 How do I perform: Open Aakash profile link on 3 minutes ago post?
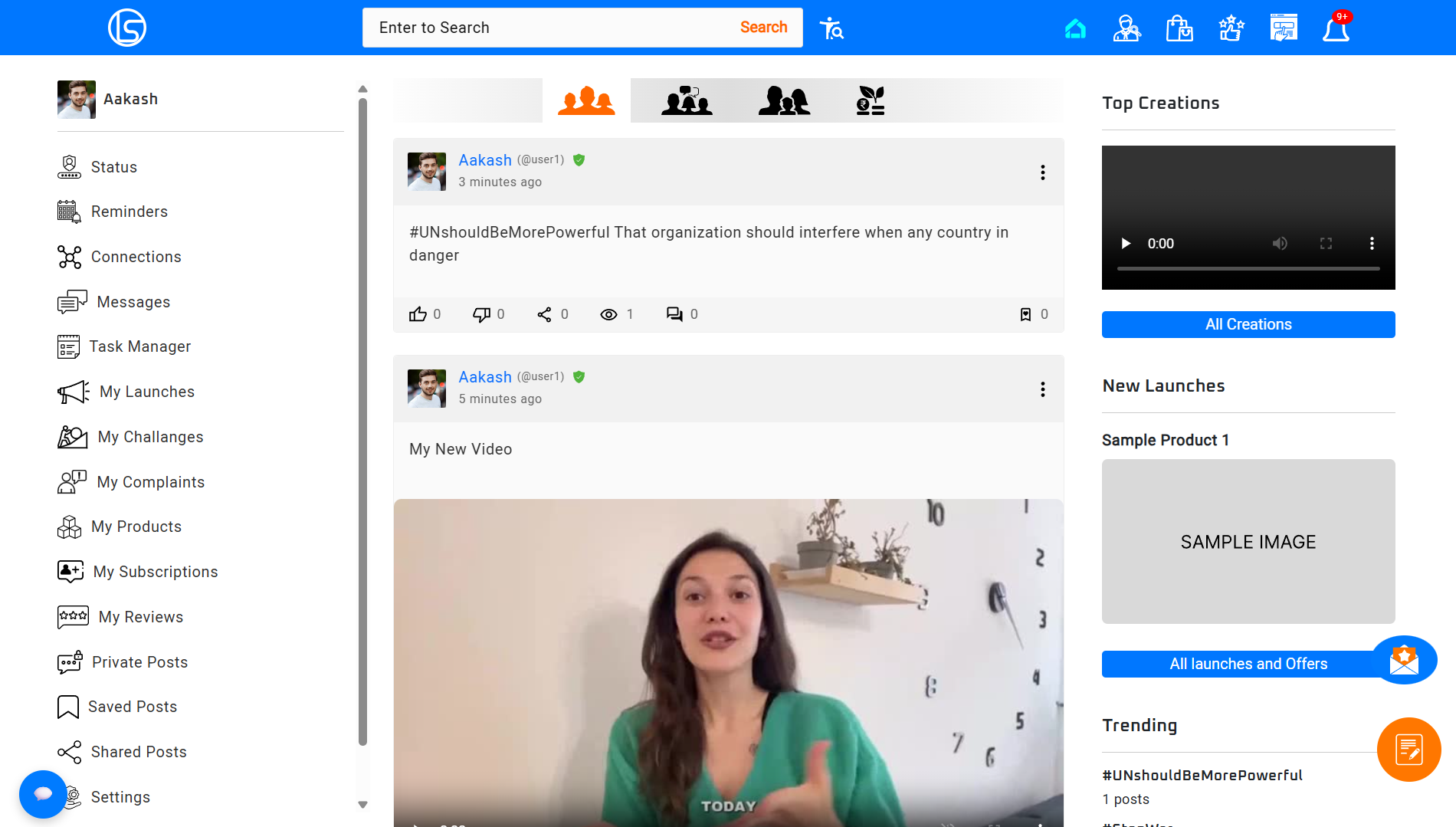pyautogui.click(x=485, y=160)
